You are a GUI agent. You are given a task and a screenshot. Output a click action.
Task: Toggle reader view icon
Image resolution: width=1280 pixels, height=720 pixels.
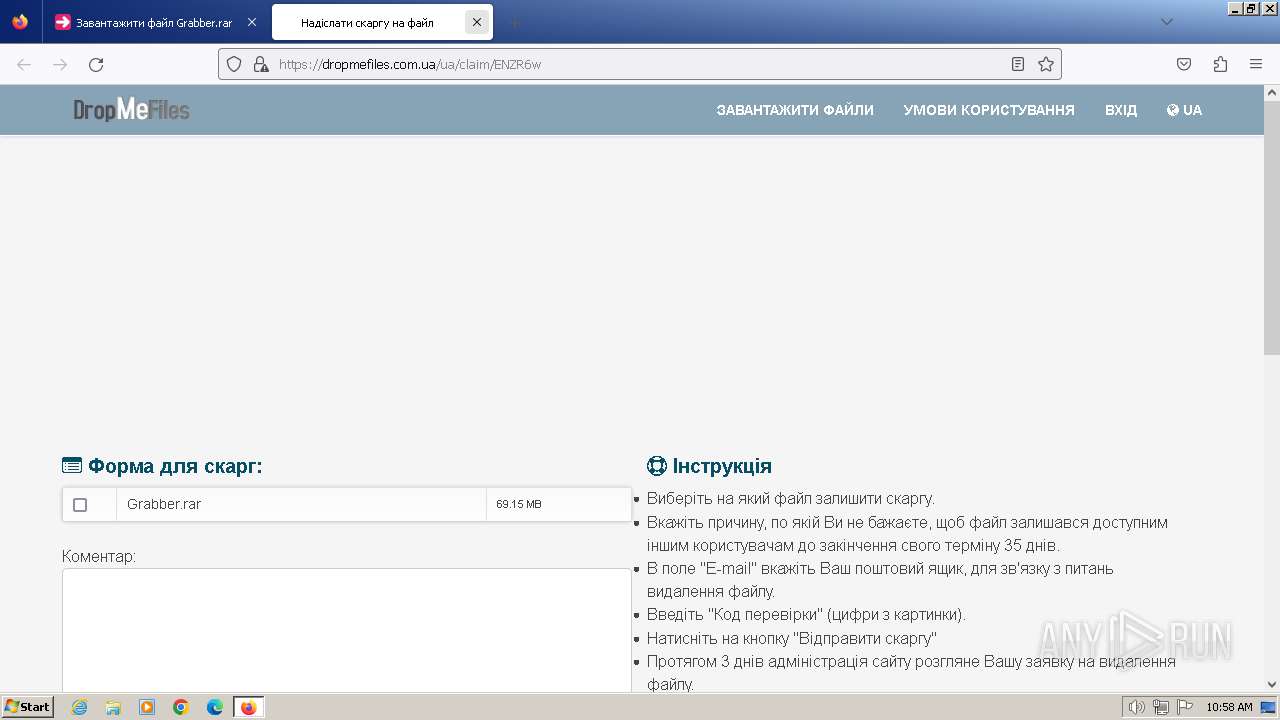tap(1018, 64)
